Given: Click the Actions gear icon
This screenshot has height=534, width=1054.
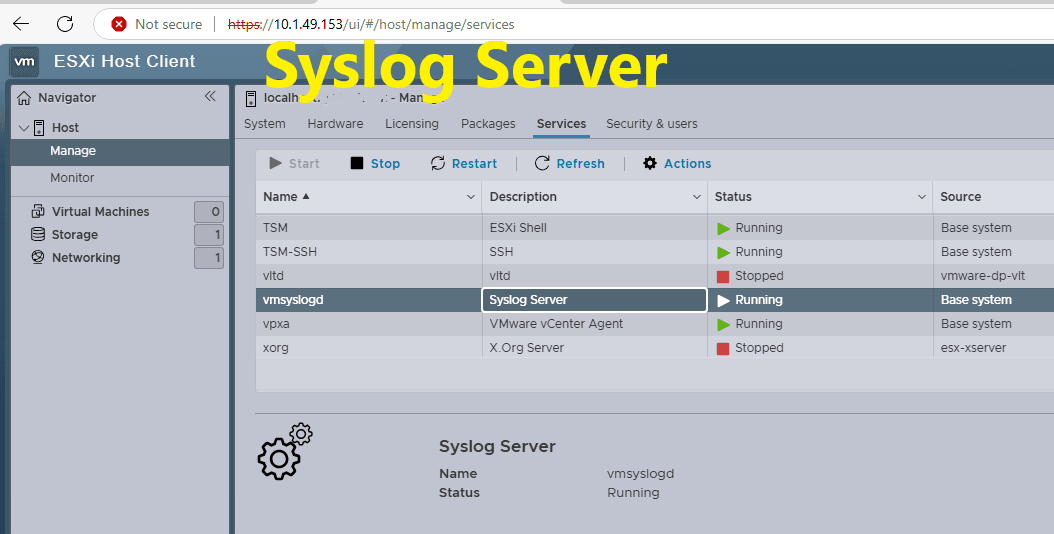Looking at the screenshot, I should click(x=650, y=163).
